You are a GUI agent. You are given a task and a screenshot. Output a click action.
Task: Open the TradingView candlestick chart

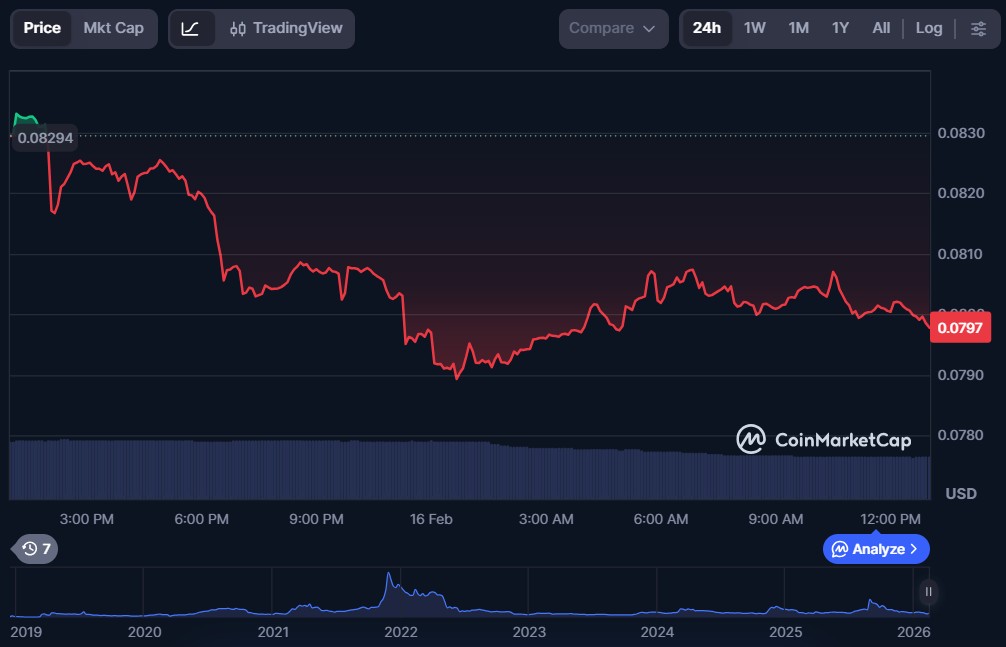click(285, 28)
